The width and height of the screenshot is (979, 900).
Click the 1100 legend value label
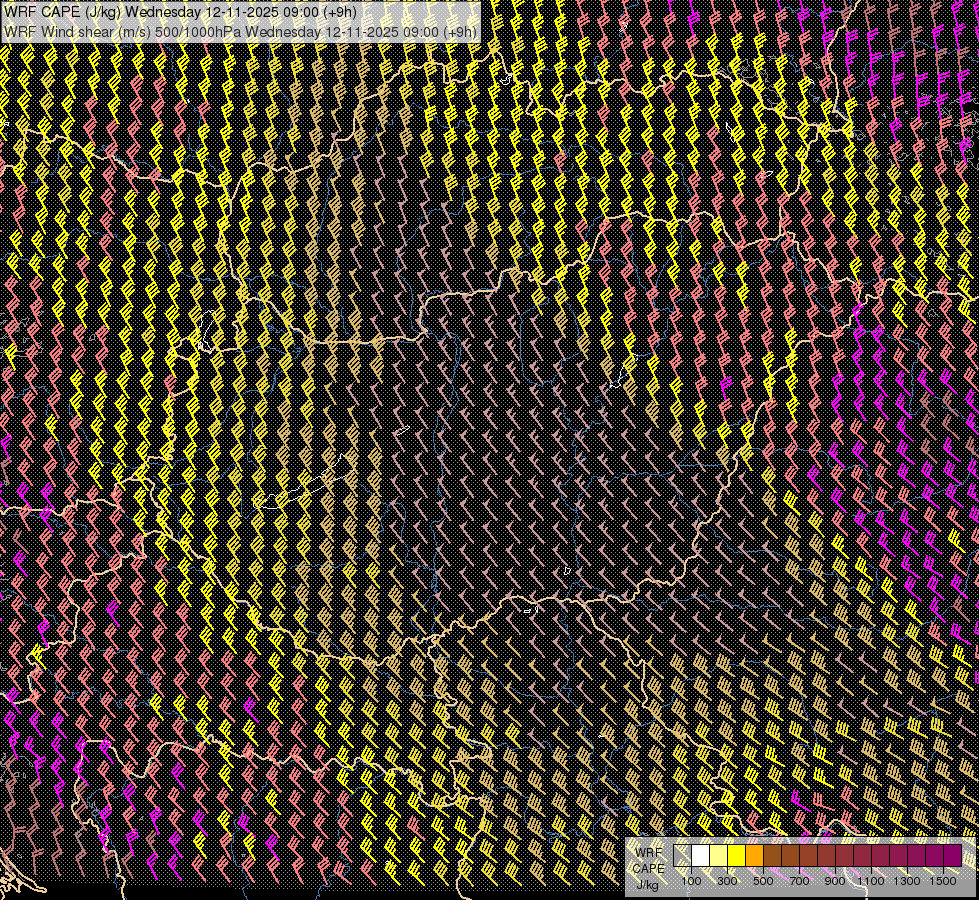coord(871,881)
